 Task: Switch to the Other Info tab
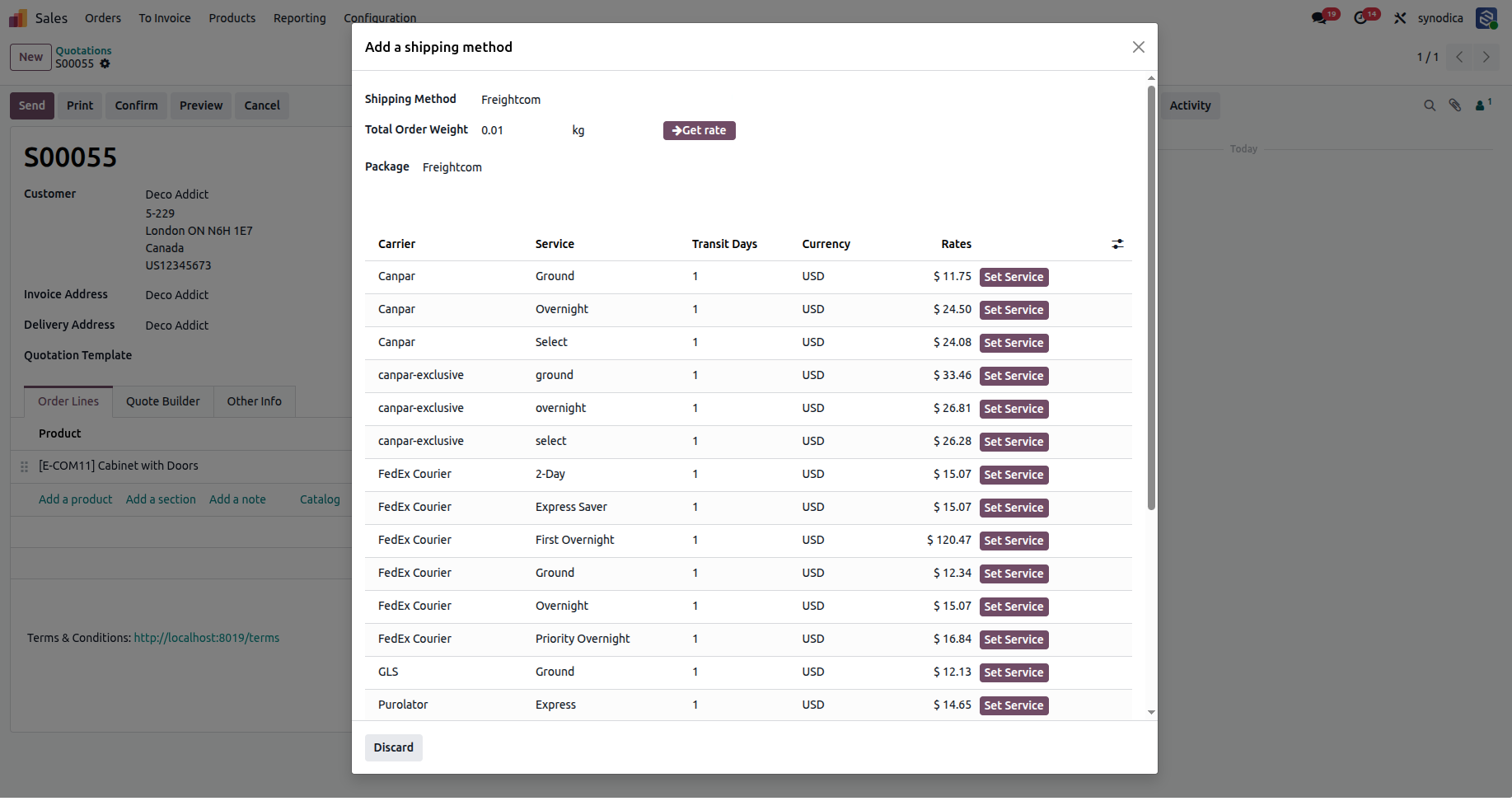point(254,401)
